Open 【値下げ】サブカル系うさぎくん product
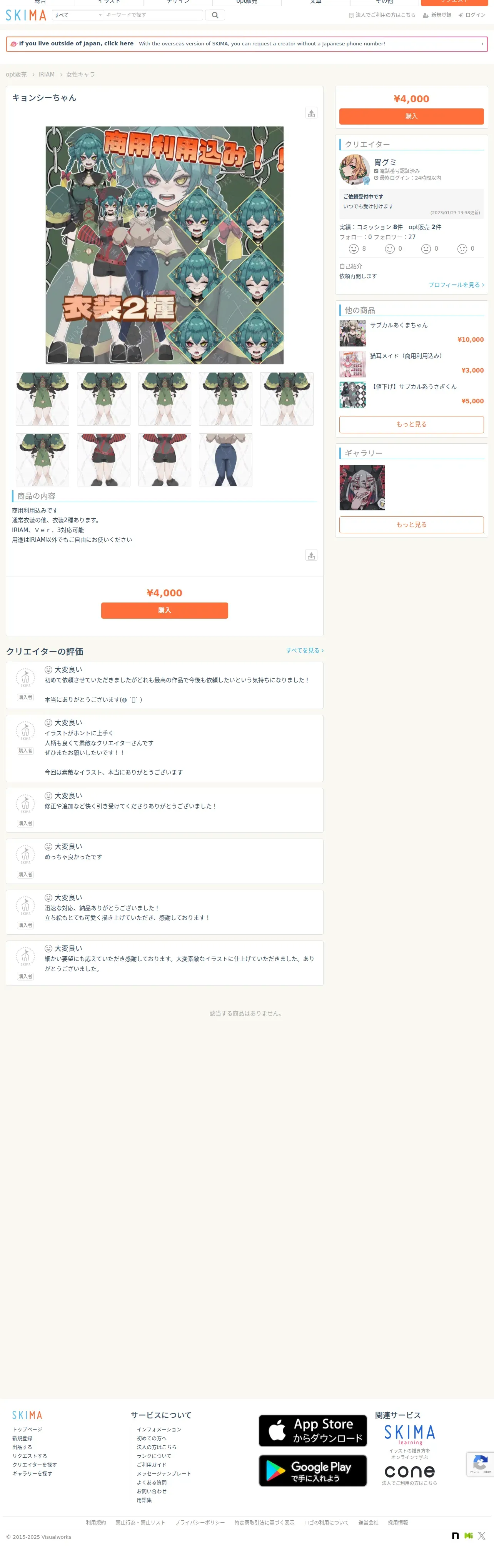Screen dimensions: 494x1568 tap(414, 386)
